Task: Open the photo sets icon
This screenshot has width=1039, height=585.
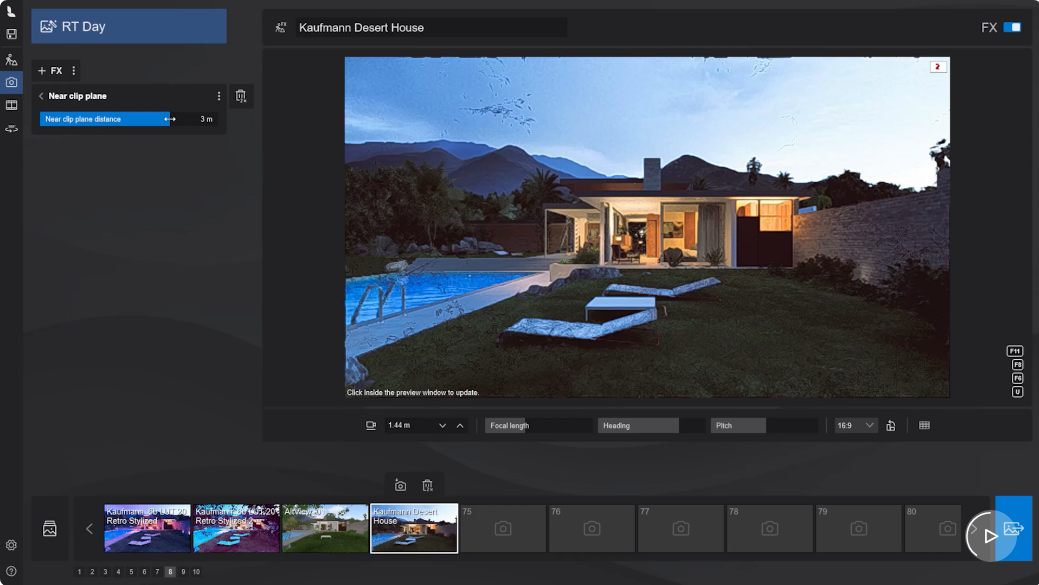Action: click(x=49, y=528)
